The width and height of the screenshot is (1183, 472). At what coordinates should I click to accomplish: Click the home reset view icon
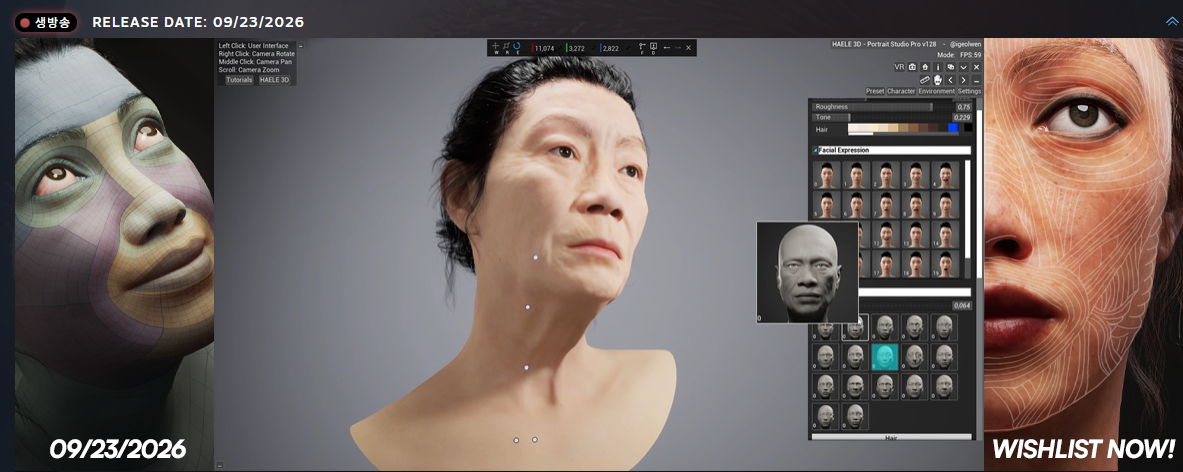(925, 67)
